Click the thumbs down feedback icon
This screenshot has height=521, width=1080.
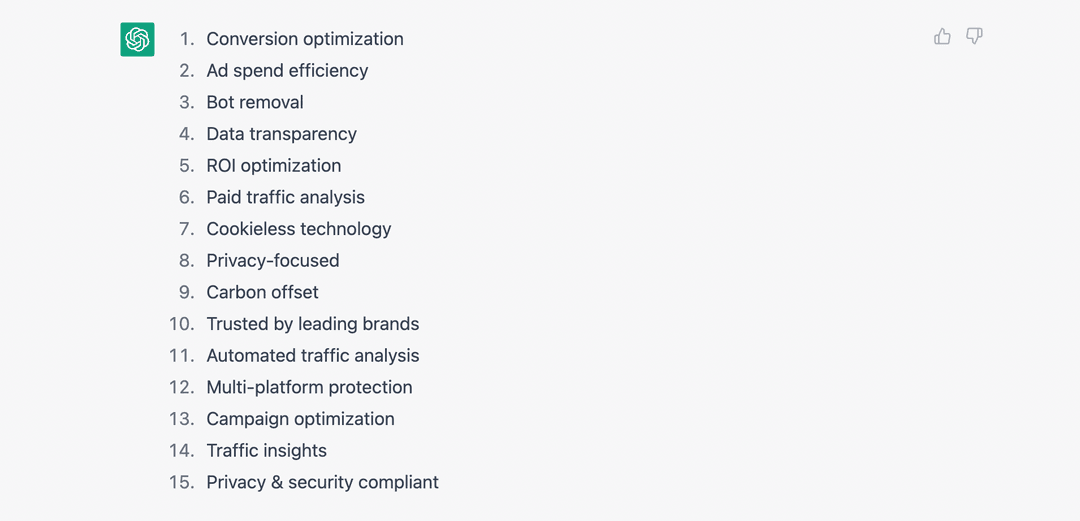tap(974, 37)
